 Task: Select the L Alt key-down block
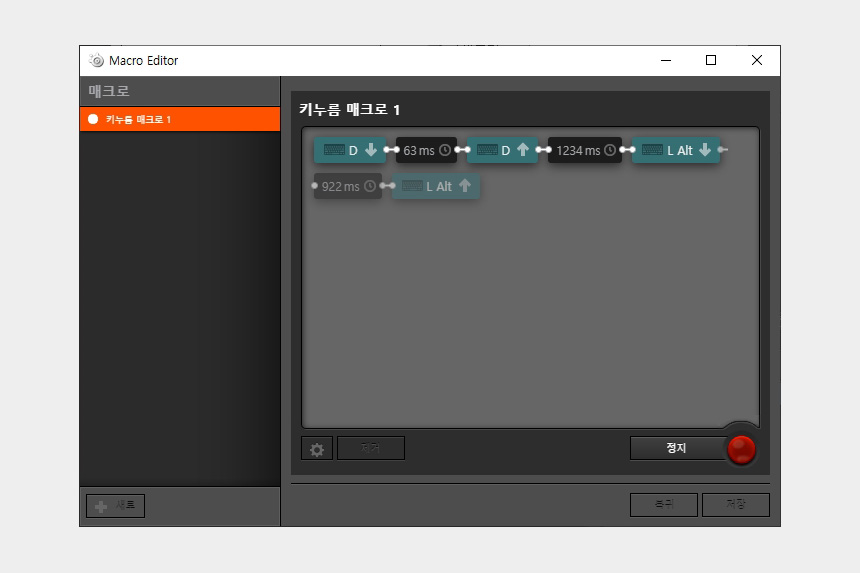coord(676,150)
